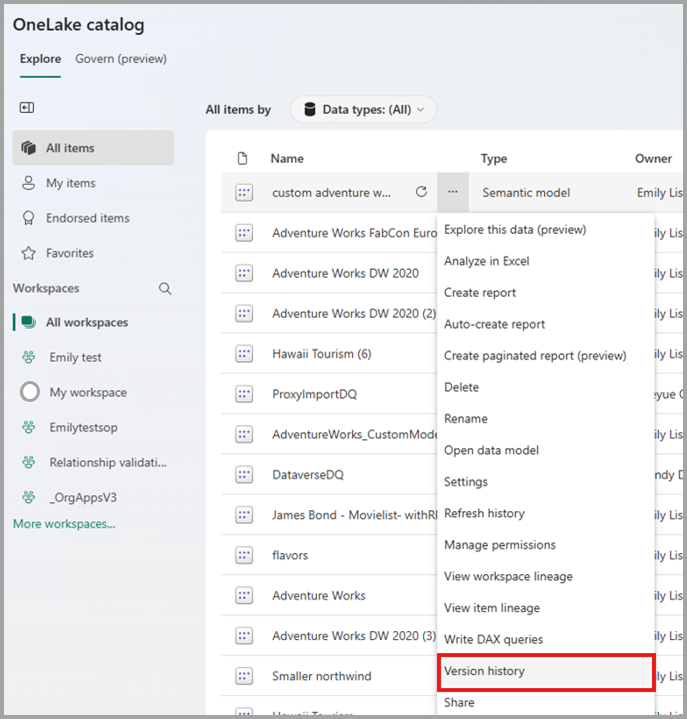Click semantic model icon for Adventure Works FabCon
The width and height of the screenshot is (687, 719).
[244, 233]
